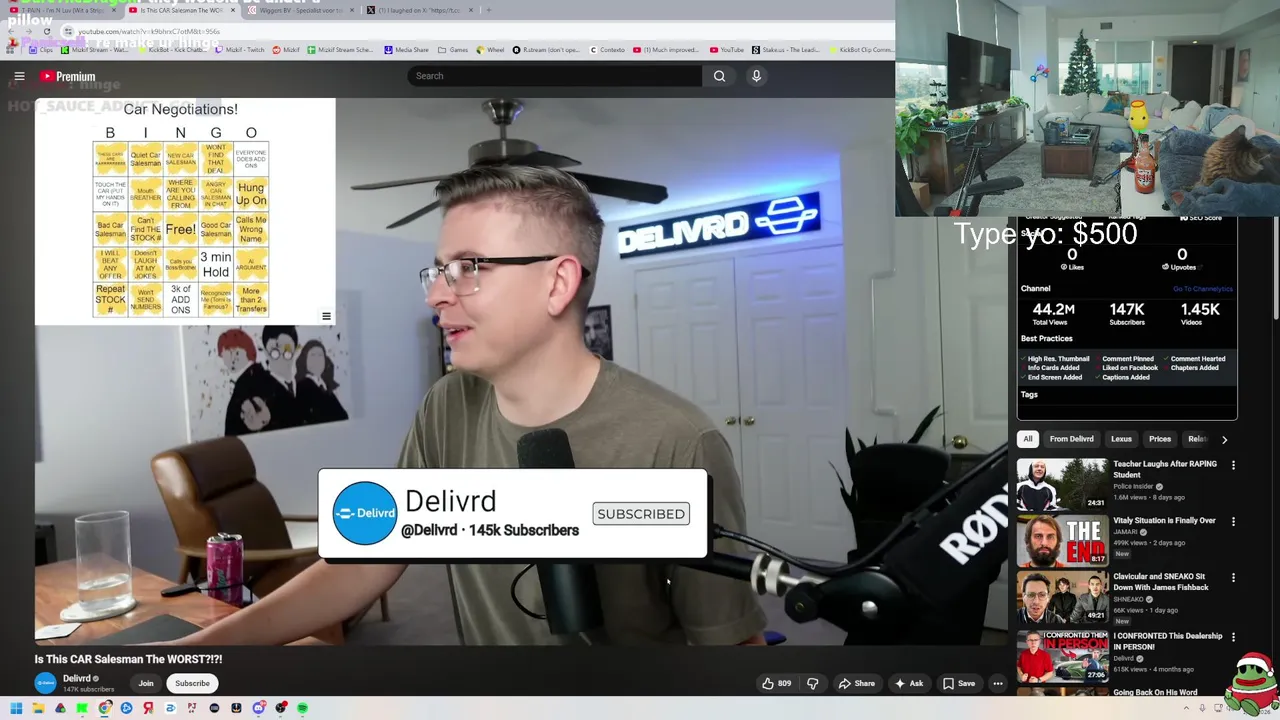Select the All filter chip

[x=1027, y=439]
